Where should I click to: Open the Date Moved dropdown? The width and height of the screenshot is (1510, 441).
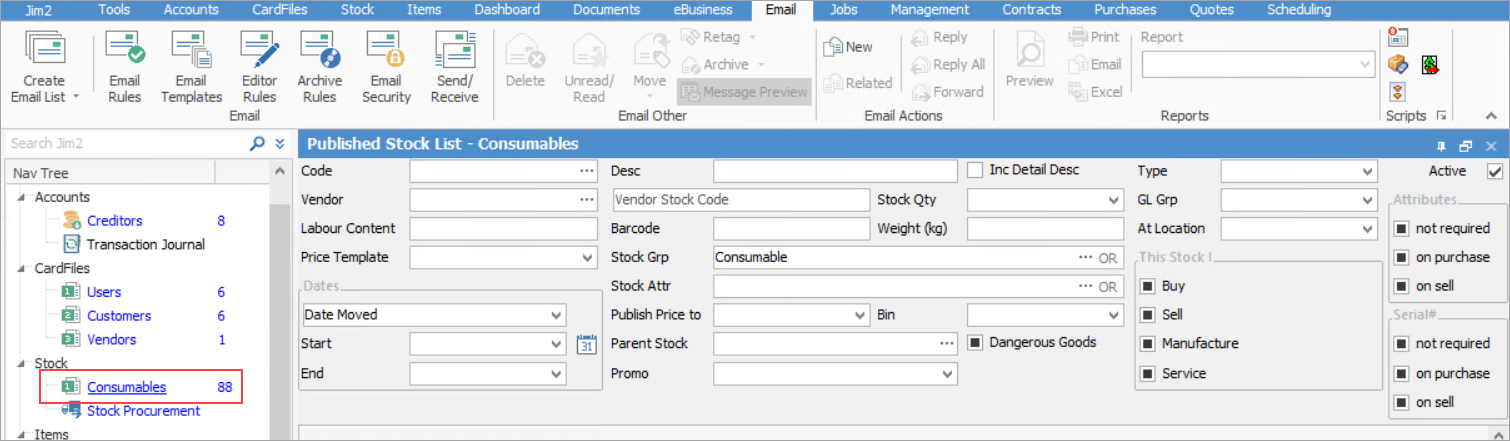[x=556, y=315]
